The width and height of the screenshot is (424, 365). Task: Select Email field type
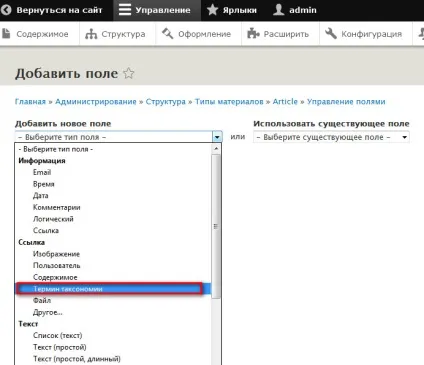(x=42, y=172)
